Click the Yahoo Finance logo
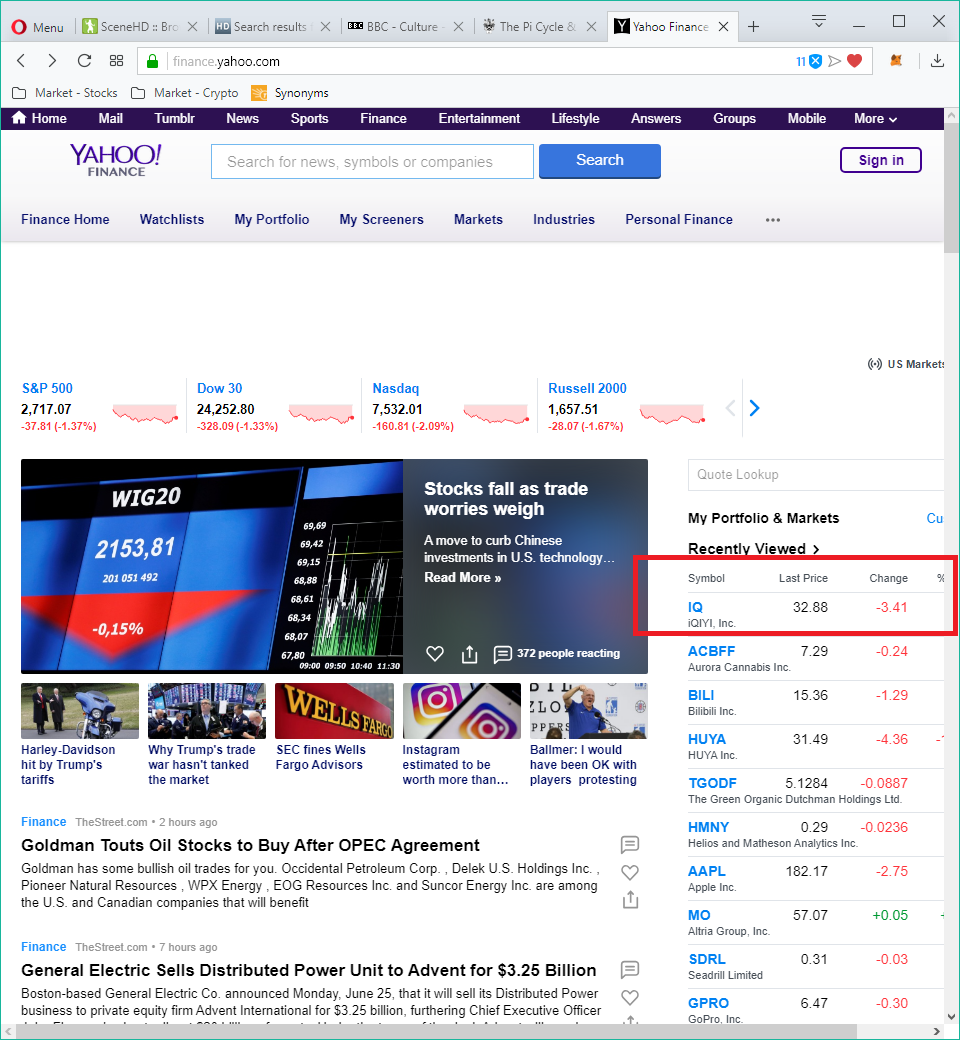This screenshot has height=1040, width=960. tap(116, 160)
